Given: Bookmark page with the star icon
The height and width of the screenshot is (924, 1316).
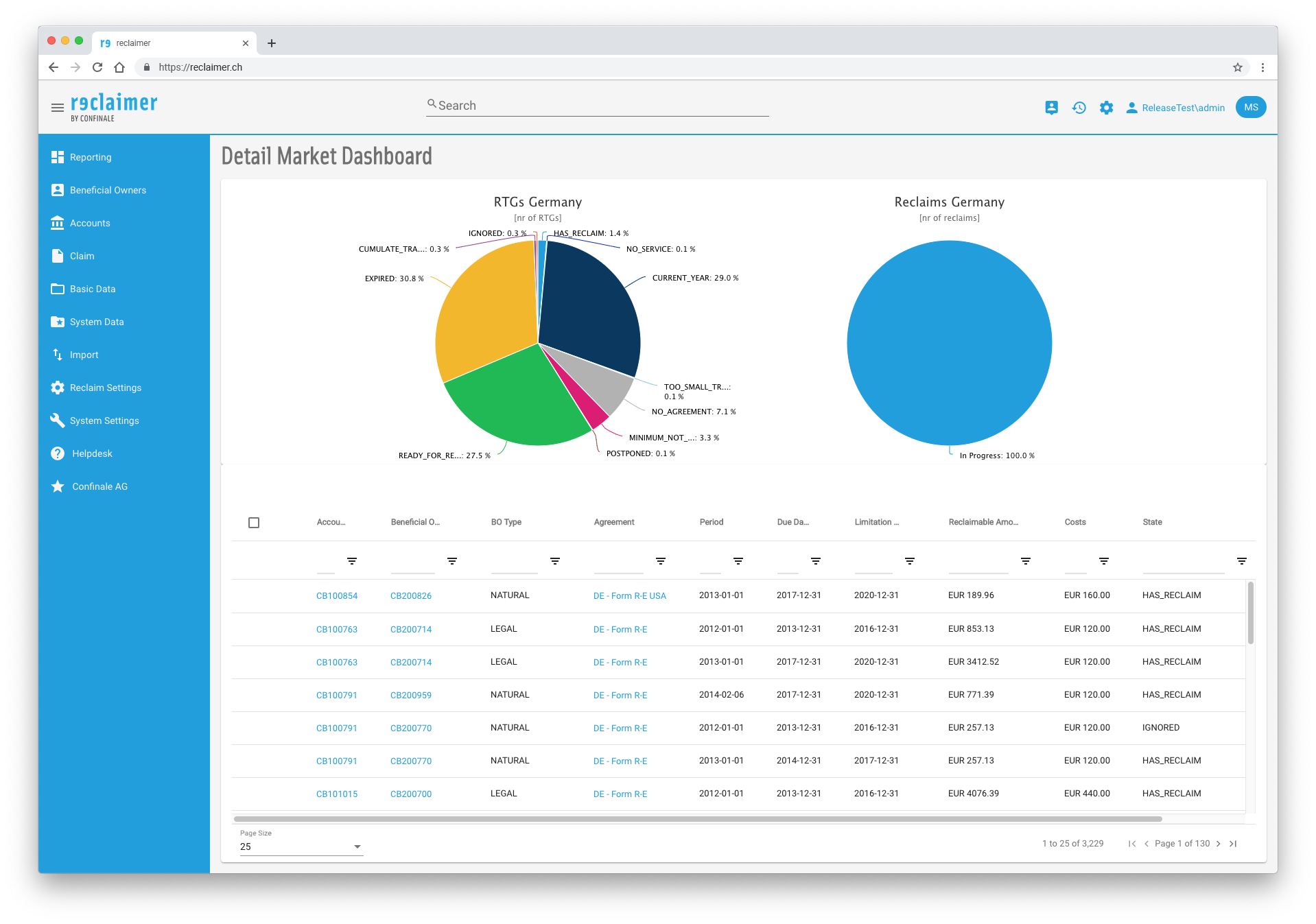Looking at the screenshot, I should [x=1237, y=67].
